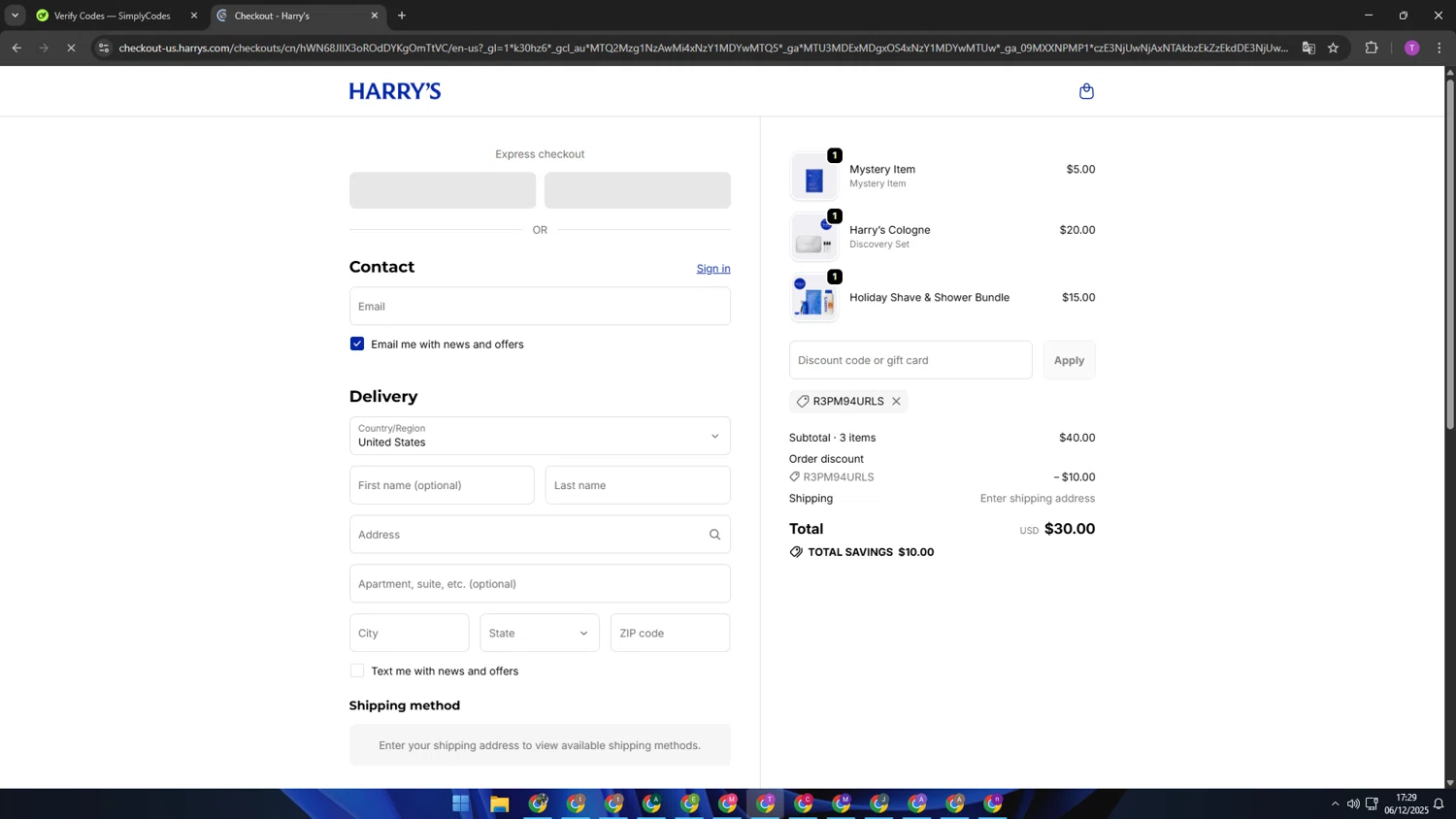Screen dimensions: 1456x819
Task: Click the First name (optional) field
Action: pos(442,485)
